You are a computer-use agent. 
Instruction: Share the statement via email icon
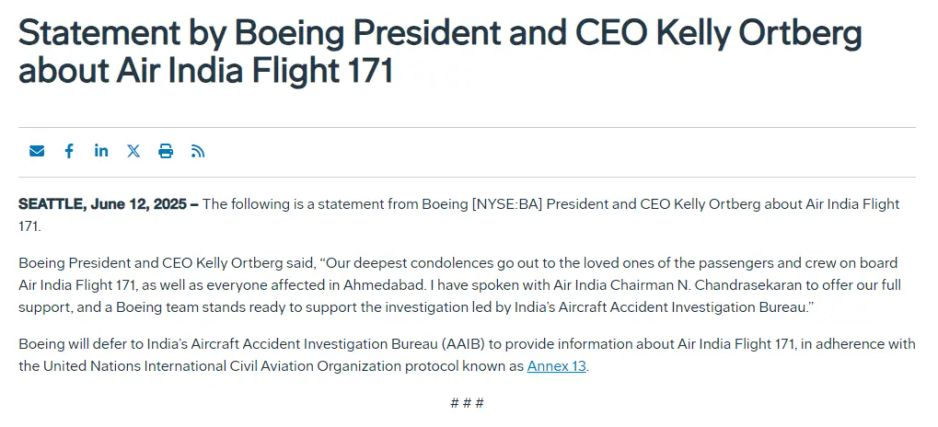click(x=37, y=151)
